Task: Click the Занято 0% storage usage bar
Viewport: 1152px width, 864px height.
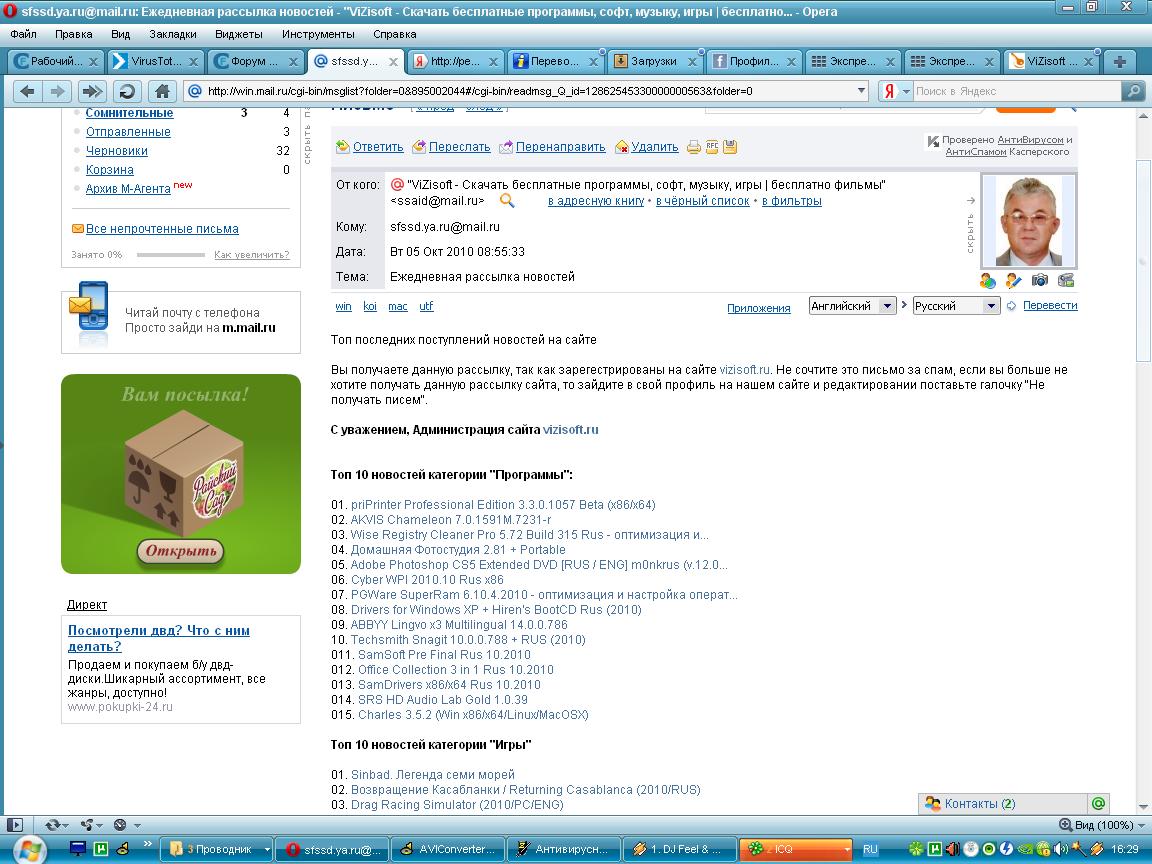Action: [170, 255]
